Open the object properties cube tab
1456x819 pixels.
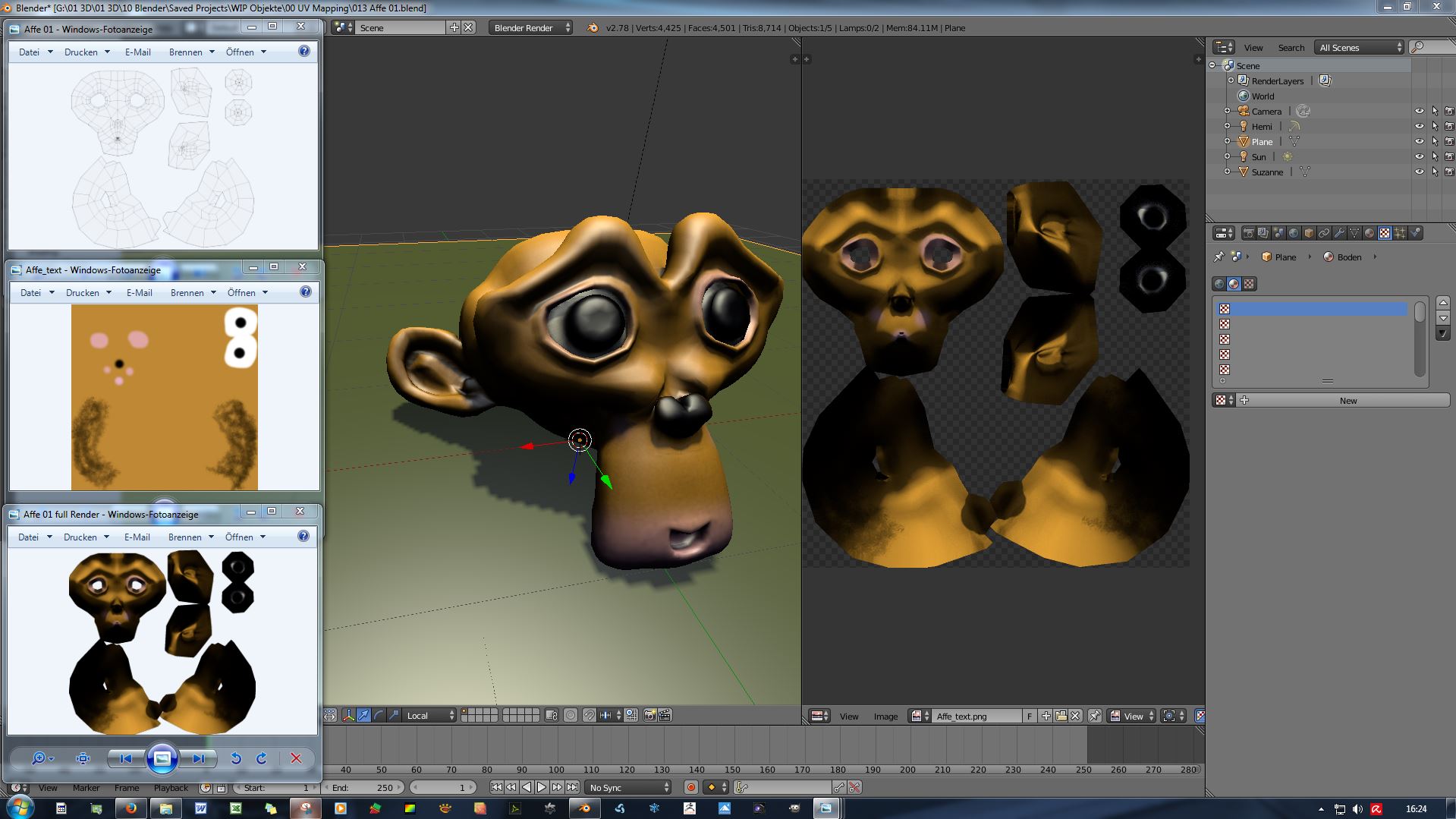[x=1309, y=233]
